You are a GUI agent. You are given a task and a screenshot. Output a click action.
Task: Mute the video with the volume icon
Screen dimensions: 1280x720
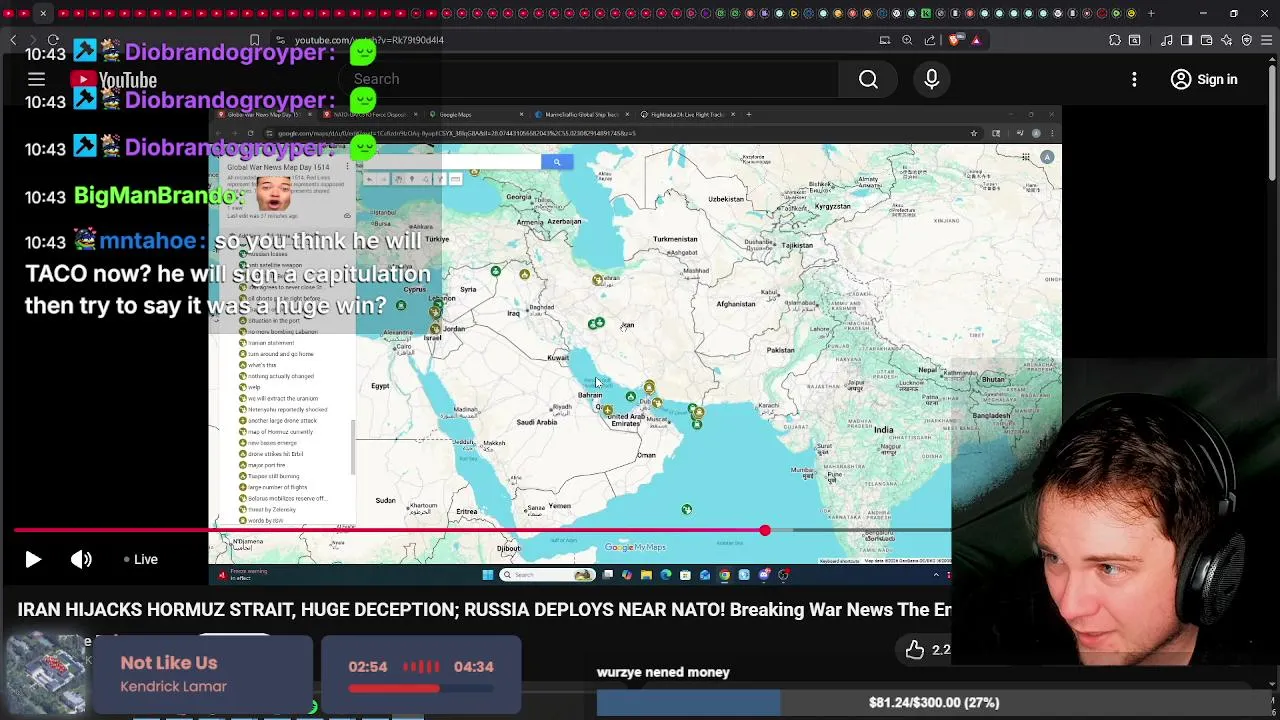81,560
